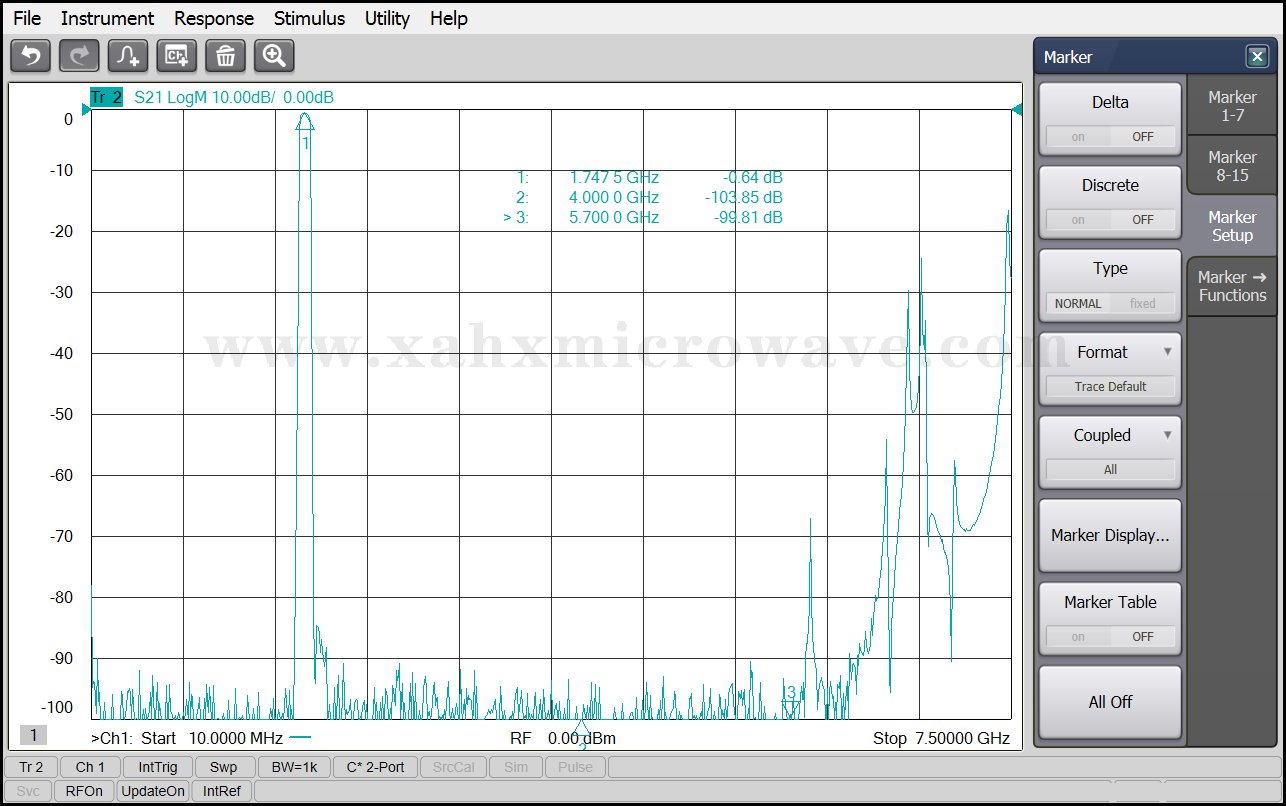The image size is (1286, 806).
Task: Click the magnifier zoom icon
Action: [x=274, y=56]
